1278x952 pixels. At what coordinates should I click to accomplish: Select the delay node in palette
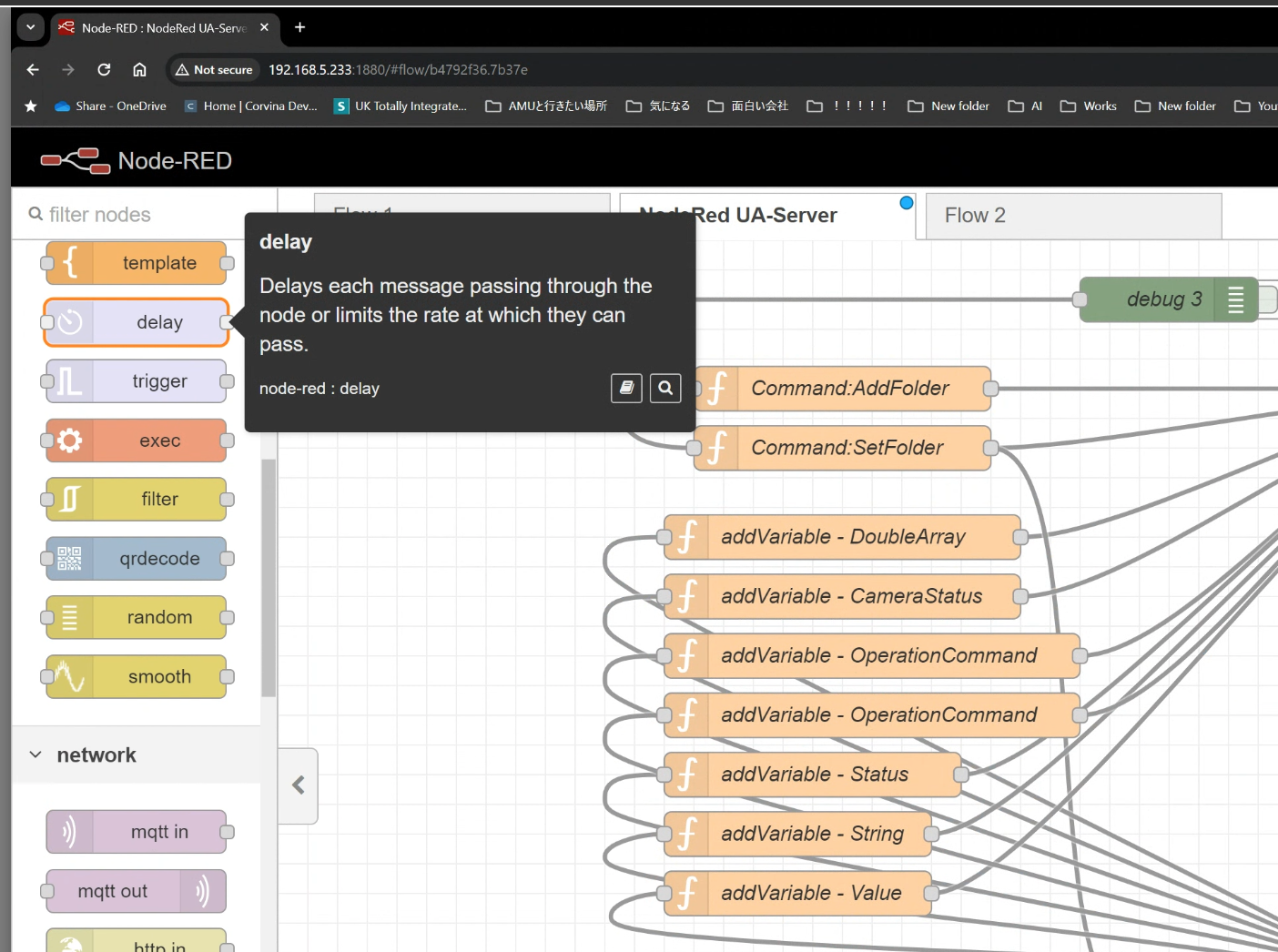click(x=137, y=322)
